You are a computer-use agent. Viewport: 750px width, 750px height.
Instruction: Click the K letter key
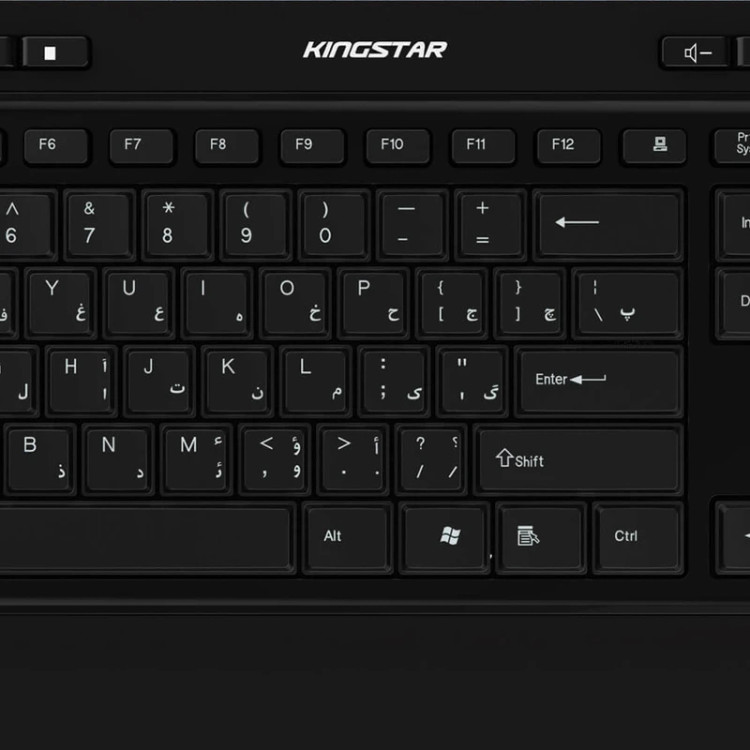tap(238, 381)
